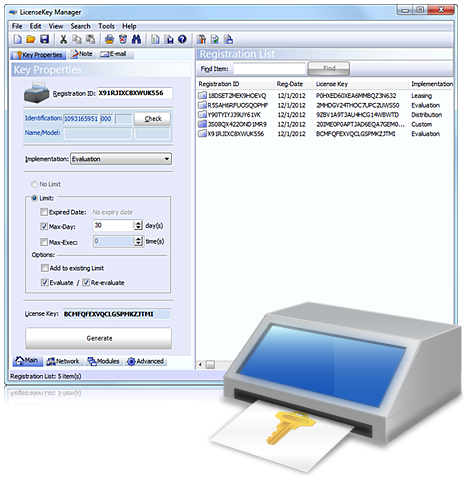Select the No Limit radio button
The width and height of the screenshot is (464, 478).
click(x=34, y=184)
